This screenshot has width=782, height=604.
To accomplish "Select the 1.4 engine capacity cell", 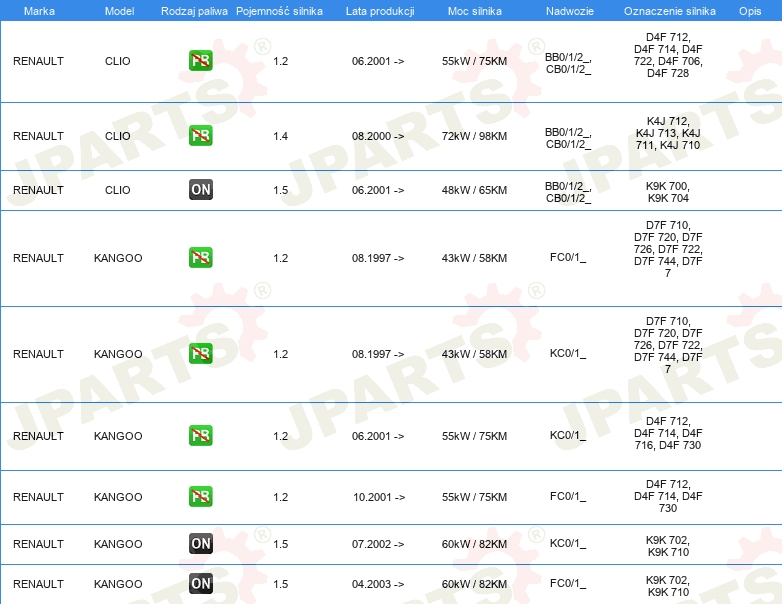I will coord(280,136).
